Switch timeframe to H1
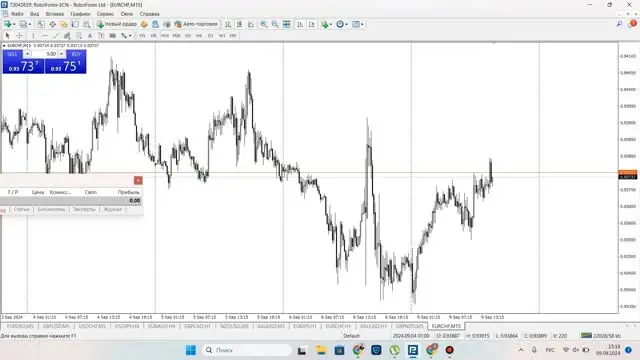 click(188, 36)
